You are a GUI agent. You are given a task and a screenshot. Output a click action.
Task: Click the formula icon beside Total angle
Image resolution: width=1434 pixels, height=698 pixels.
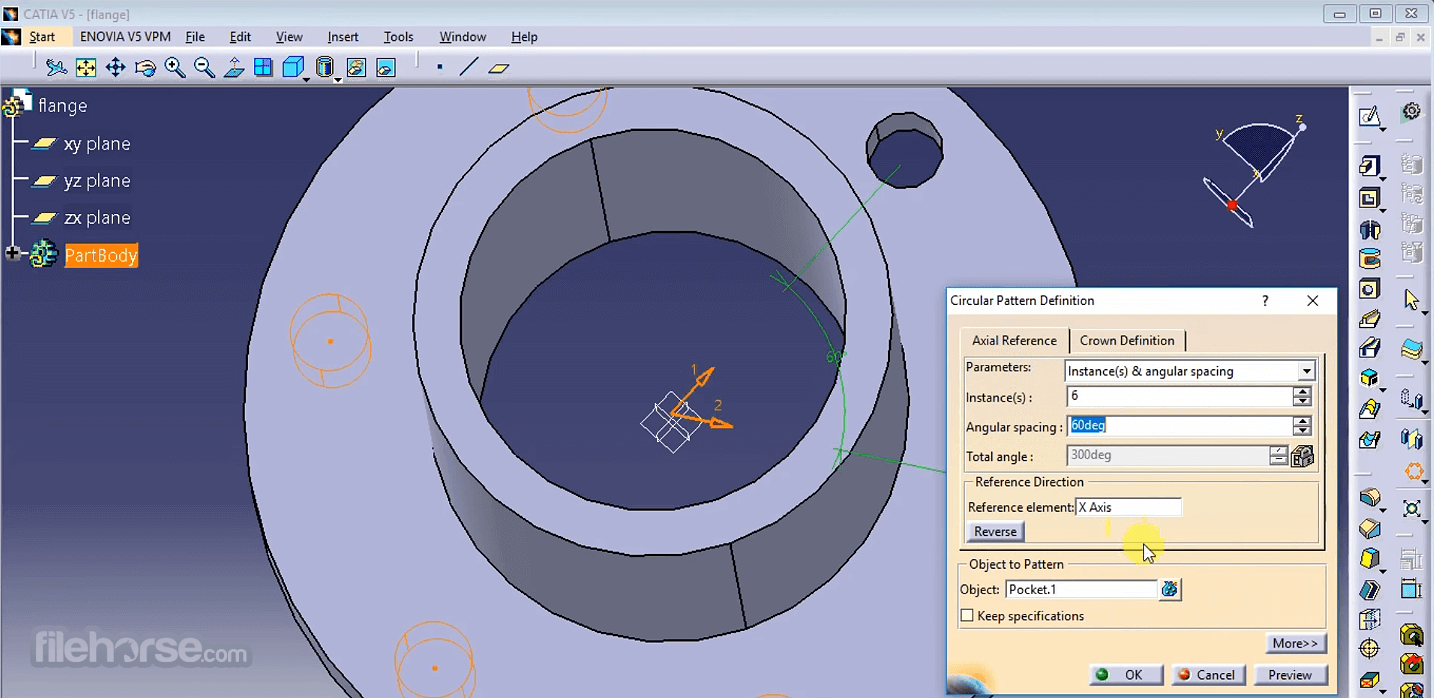click(1302, 456)
